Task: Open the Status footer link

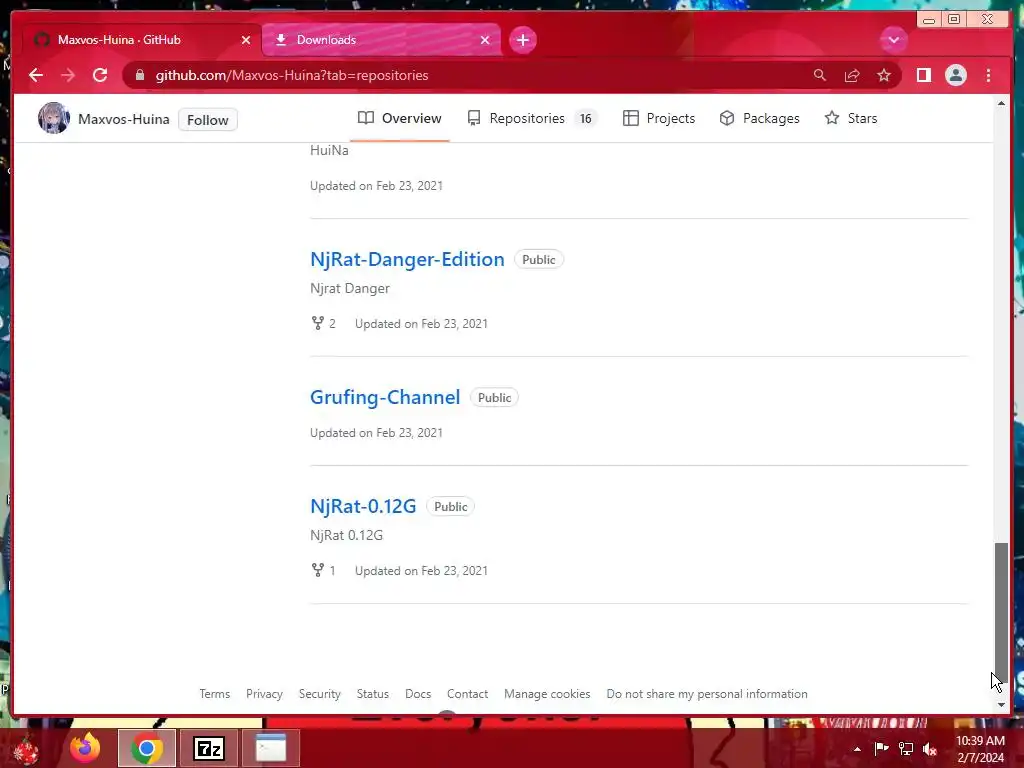Action: click(372, 694)
